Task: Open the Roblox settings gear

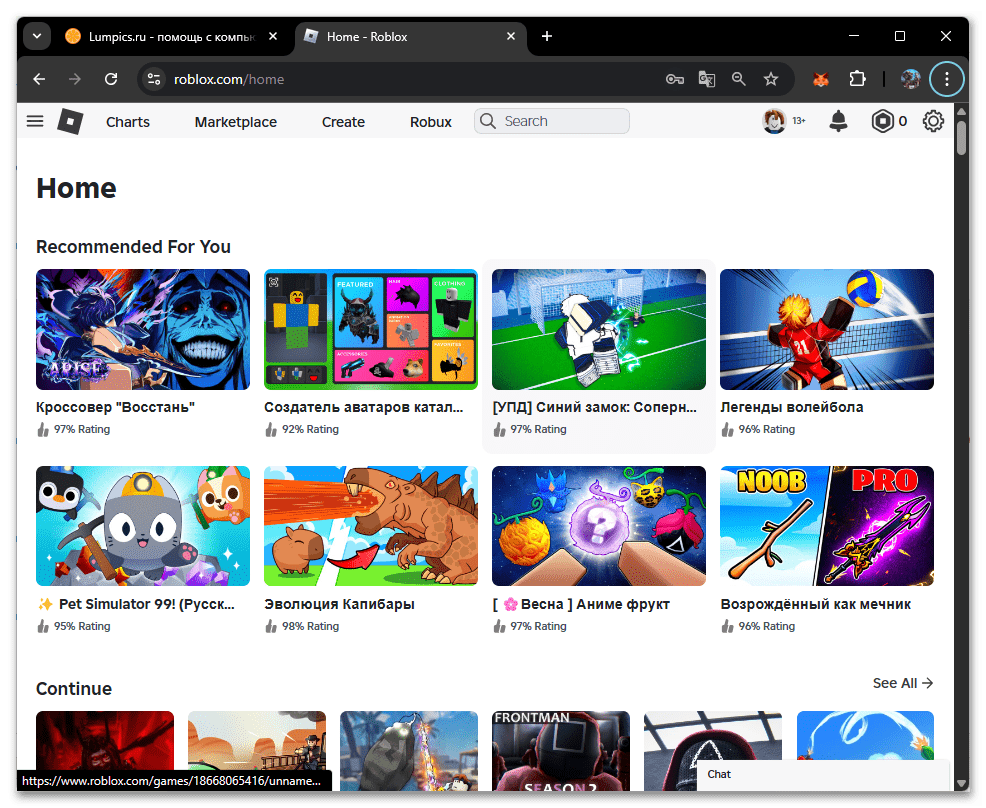Action: tap(933, 121)
